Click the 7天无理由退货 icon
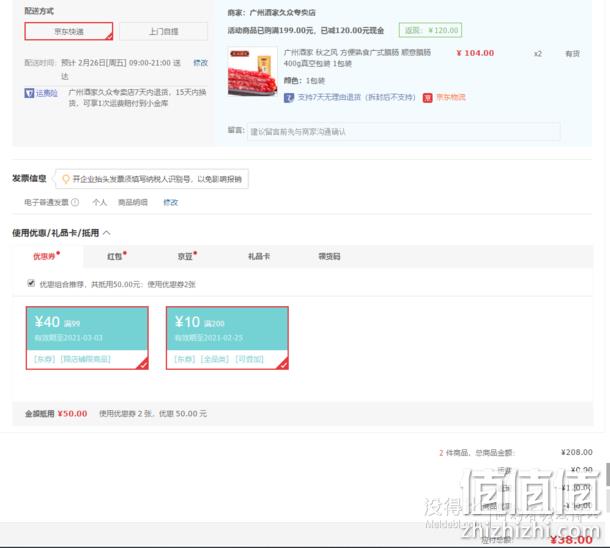The image size is (610, 548). [289, 98]
